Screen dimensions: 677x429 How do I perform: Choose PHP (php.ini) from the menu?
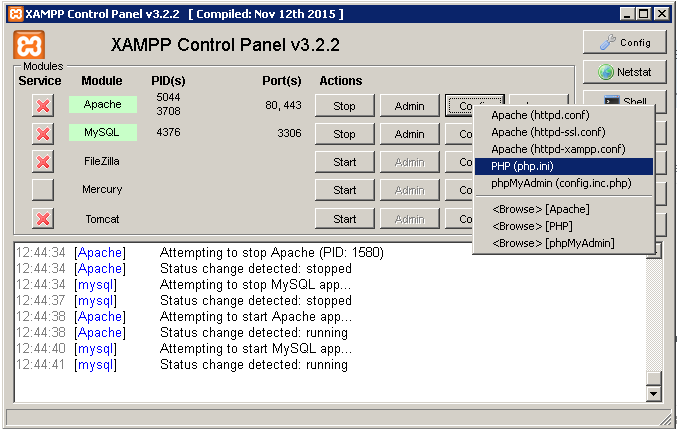point(563,166)
